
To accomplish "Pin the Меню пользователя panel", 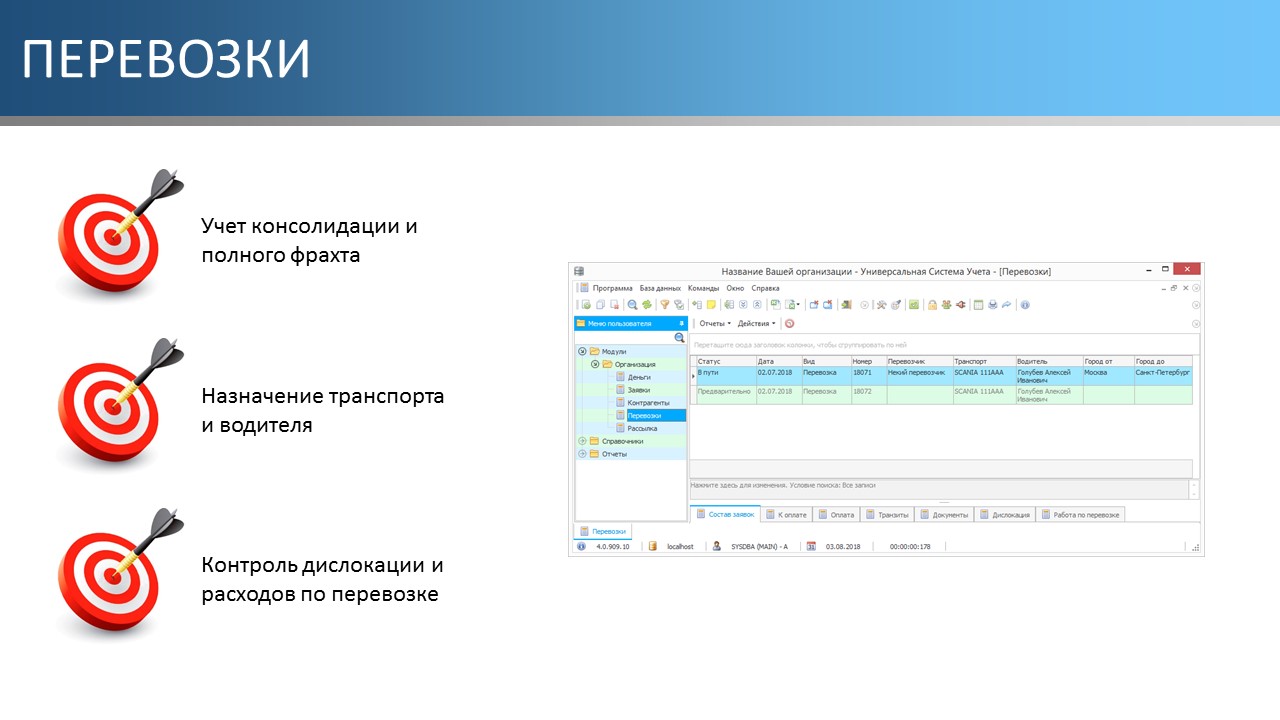I will [x=681, y=324].
